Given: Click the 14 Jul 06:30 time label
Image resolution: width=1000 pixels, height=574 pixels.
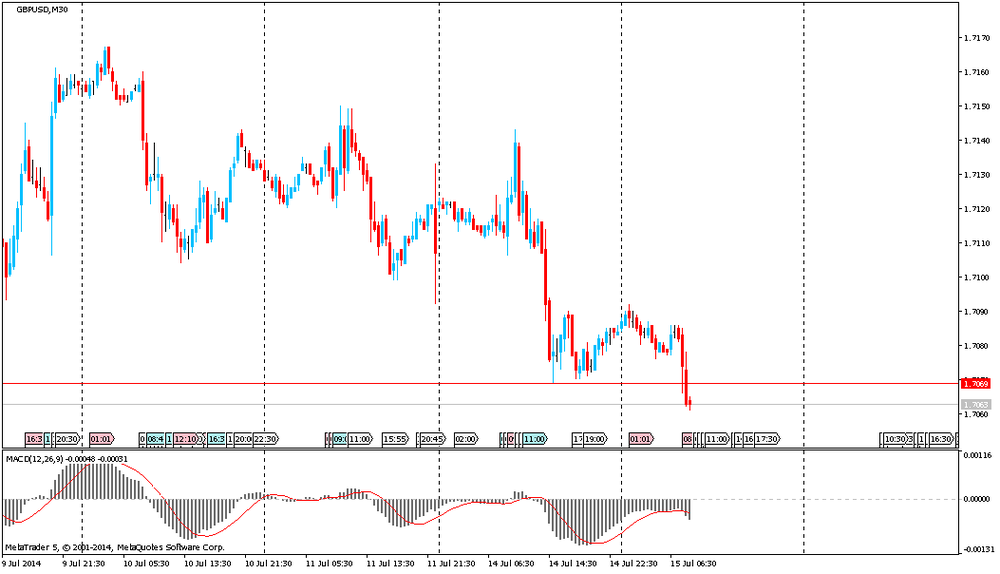Looking at the screenshot, I should pos(511,564).
